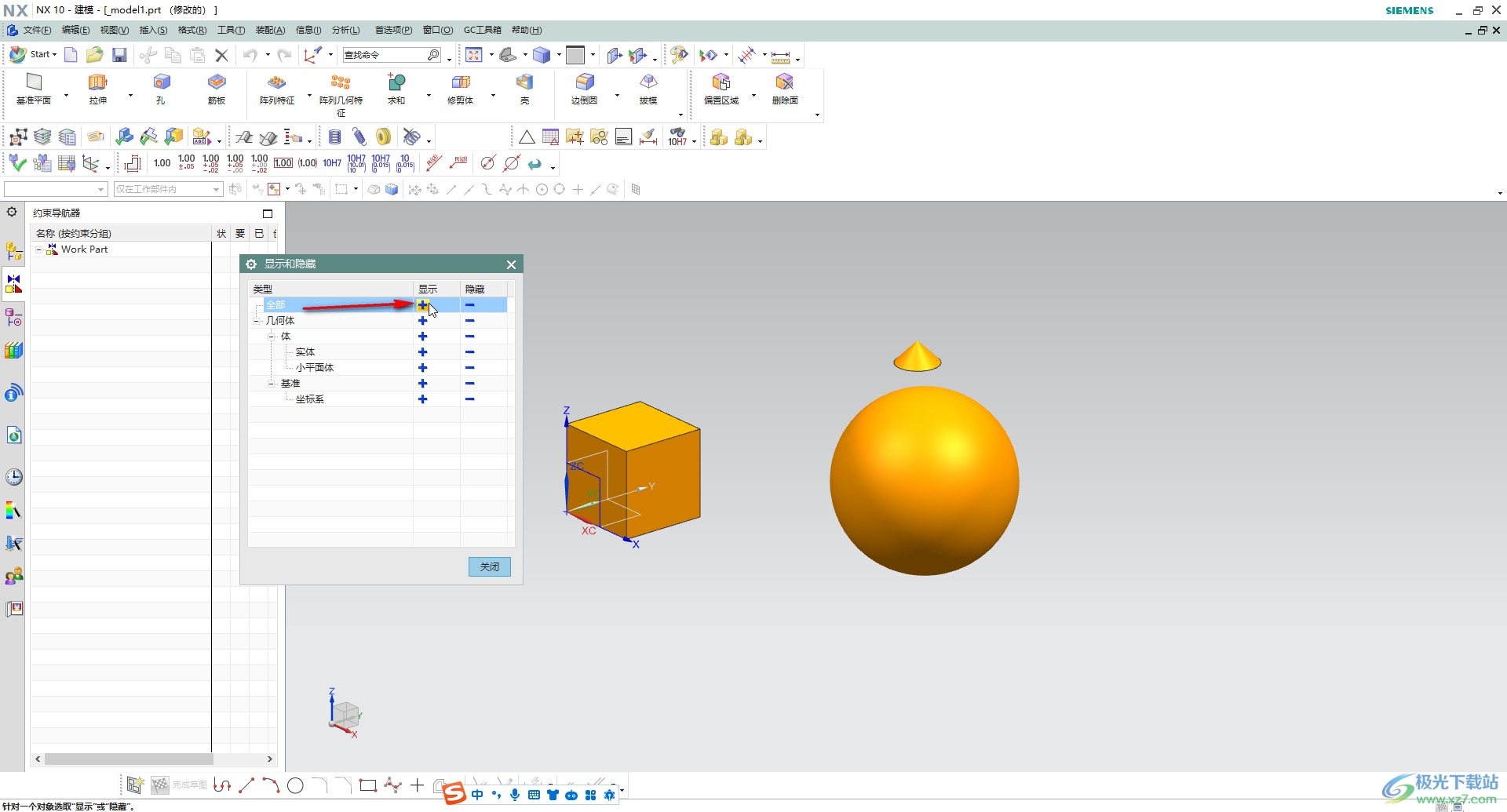Select the 孔 (Hole) feature tool
1507x812 pixels.
161,83
